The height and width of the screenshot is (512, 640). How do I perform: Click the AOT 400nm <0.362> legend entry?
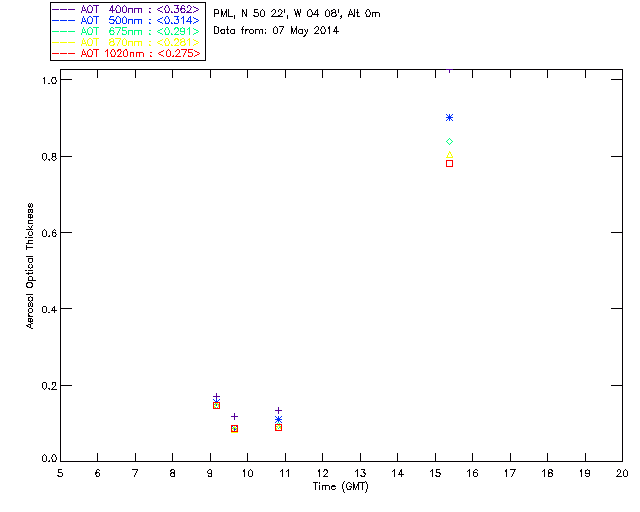pyautogui.click(x=126, y=9)
